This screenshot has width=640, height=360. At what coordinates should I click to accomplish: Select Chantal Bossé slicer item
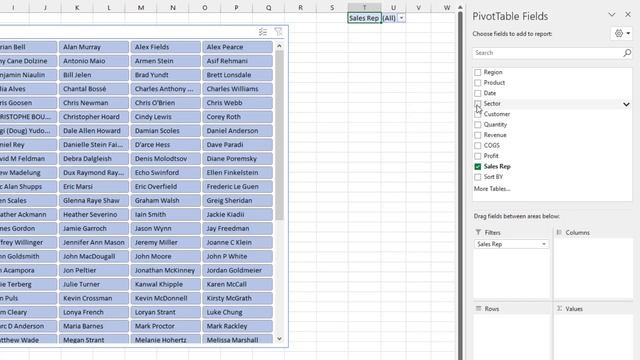[93, 89]
